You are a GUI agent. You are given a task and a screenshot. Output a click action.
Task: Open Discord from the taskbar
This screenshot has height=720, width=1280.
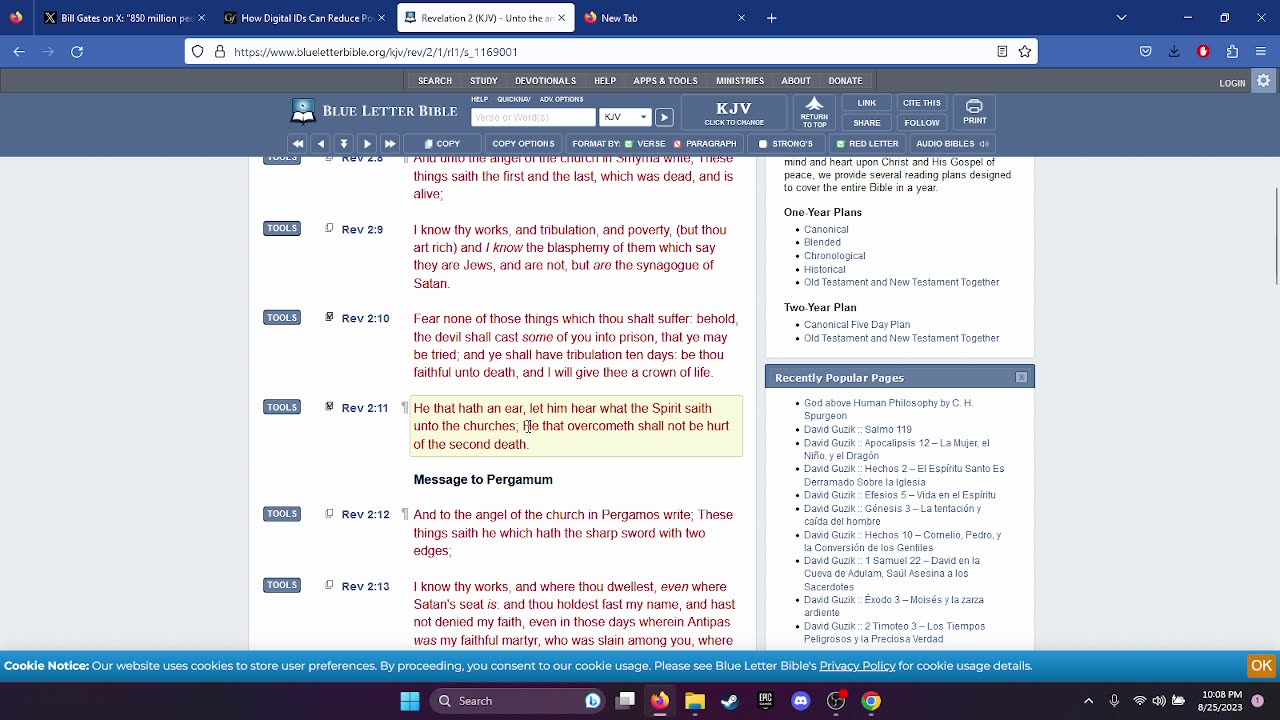click(801, 701)
